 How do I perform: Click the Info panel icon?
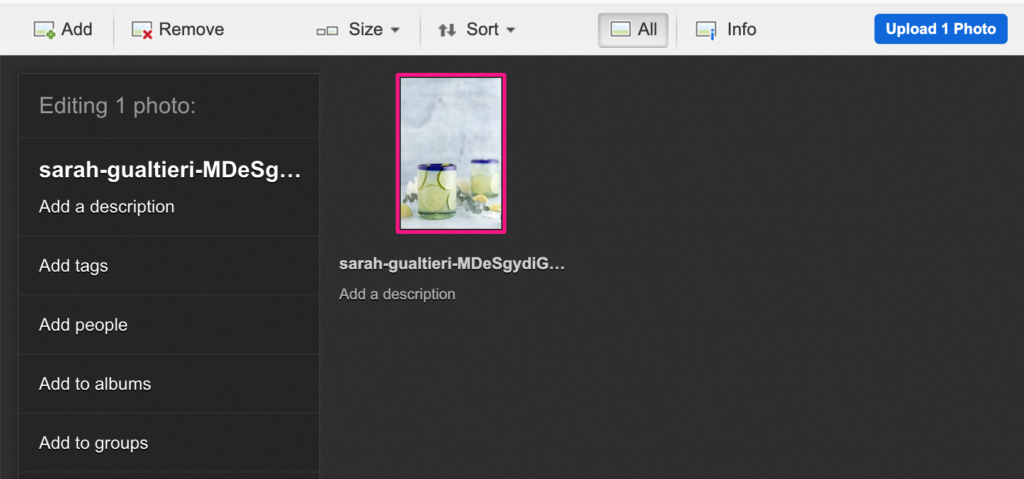(x=705, y=30)
